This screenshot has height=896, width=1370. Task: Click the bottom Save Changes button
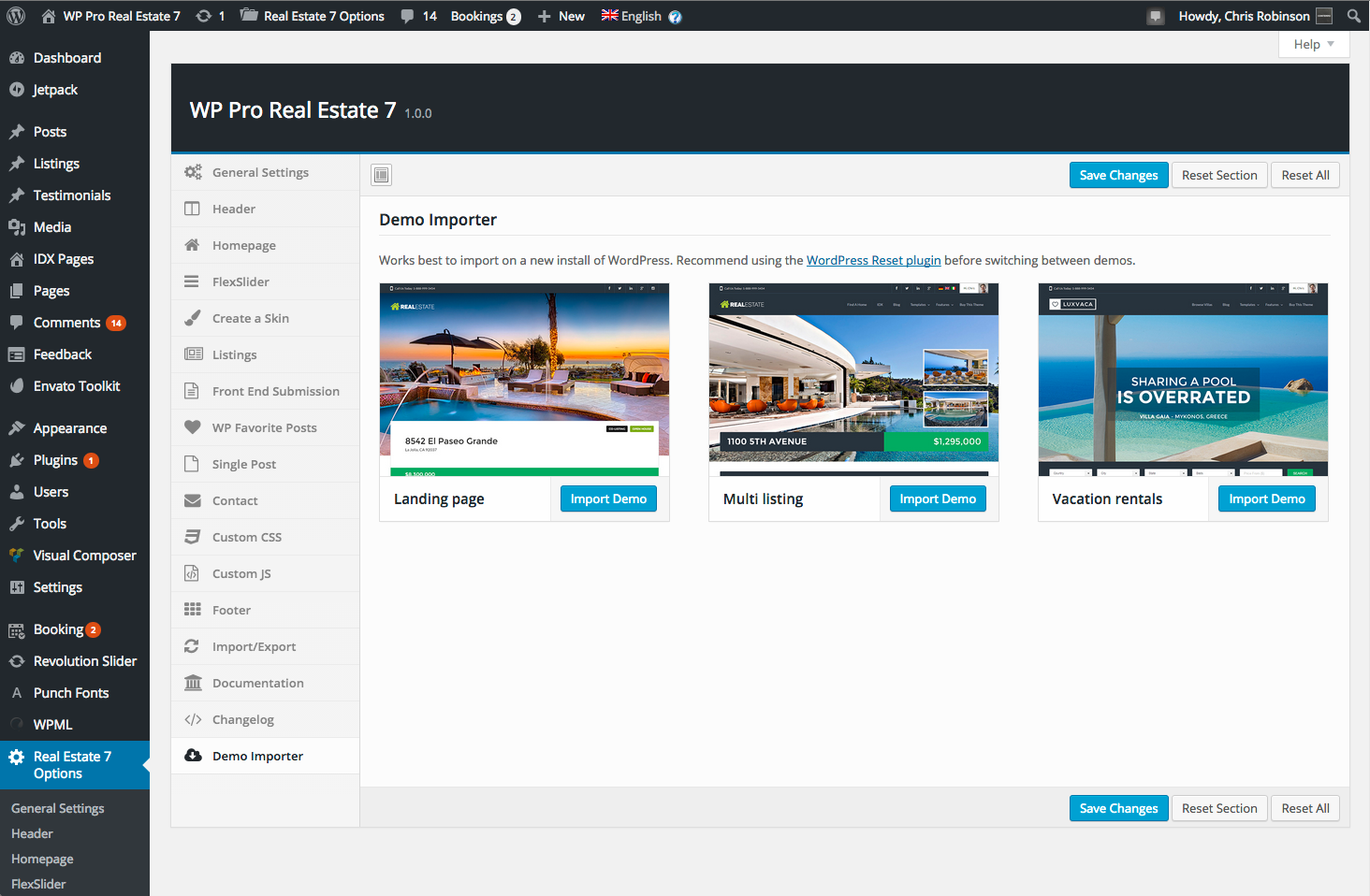tap(1118, 808)
